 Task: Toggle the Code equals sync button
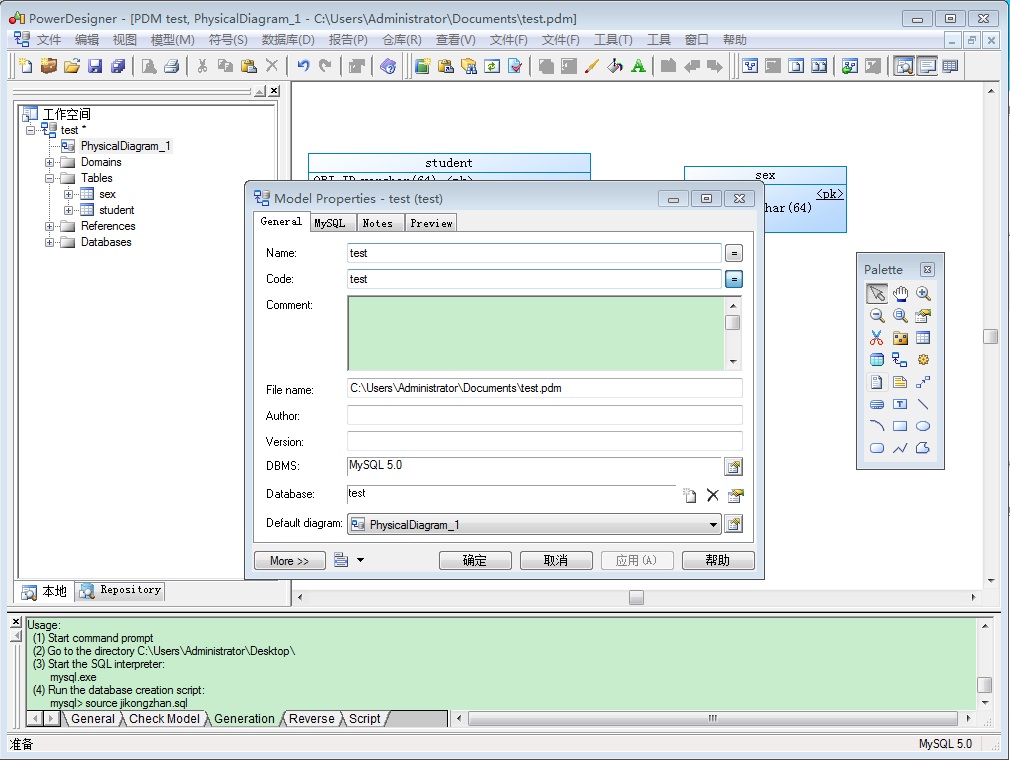(x=734, y=279)
